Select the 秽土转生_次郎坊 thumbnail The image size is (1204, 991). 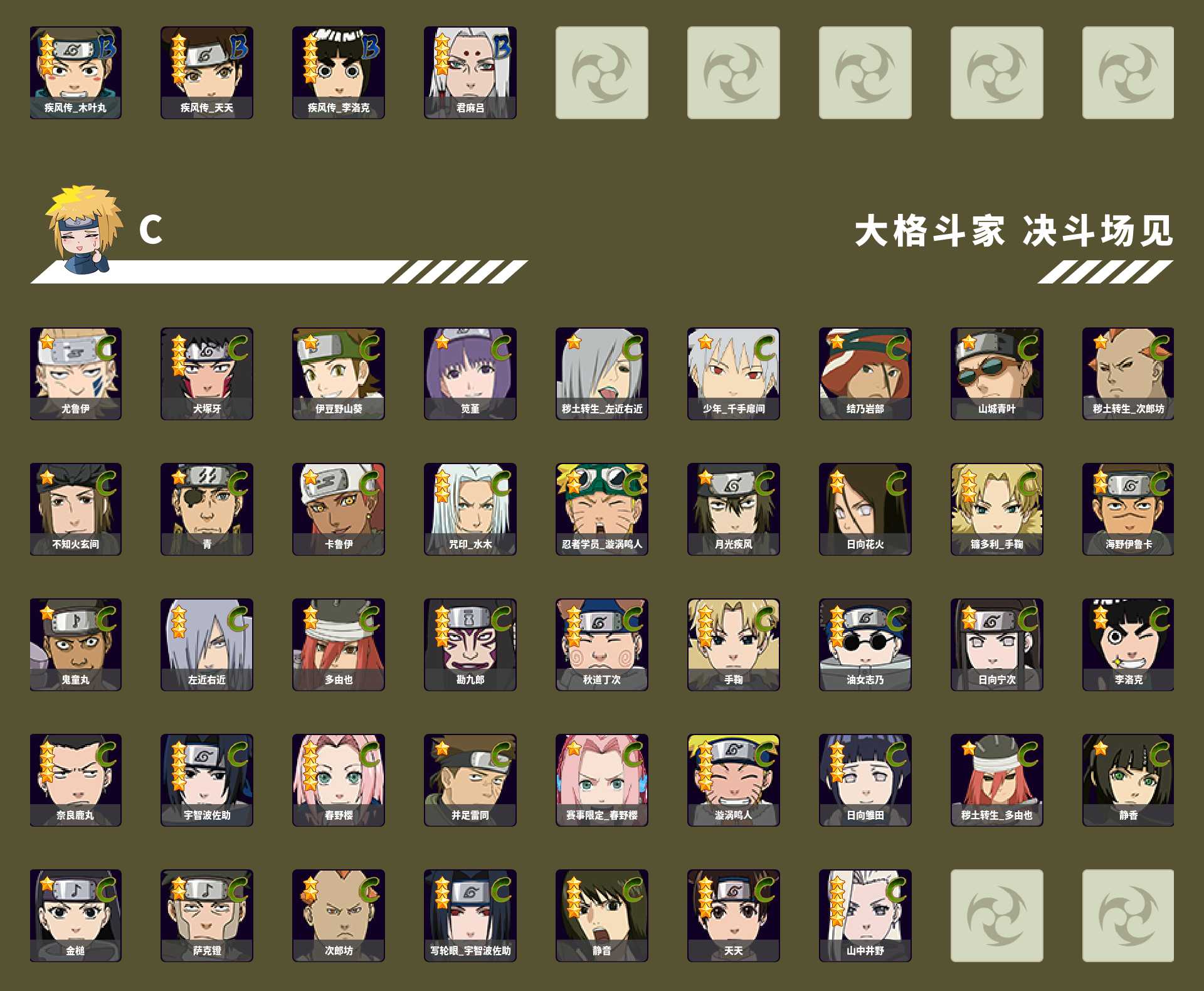click(1128, 374)
